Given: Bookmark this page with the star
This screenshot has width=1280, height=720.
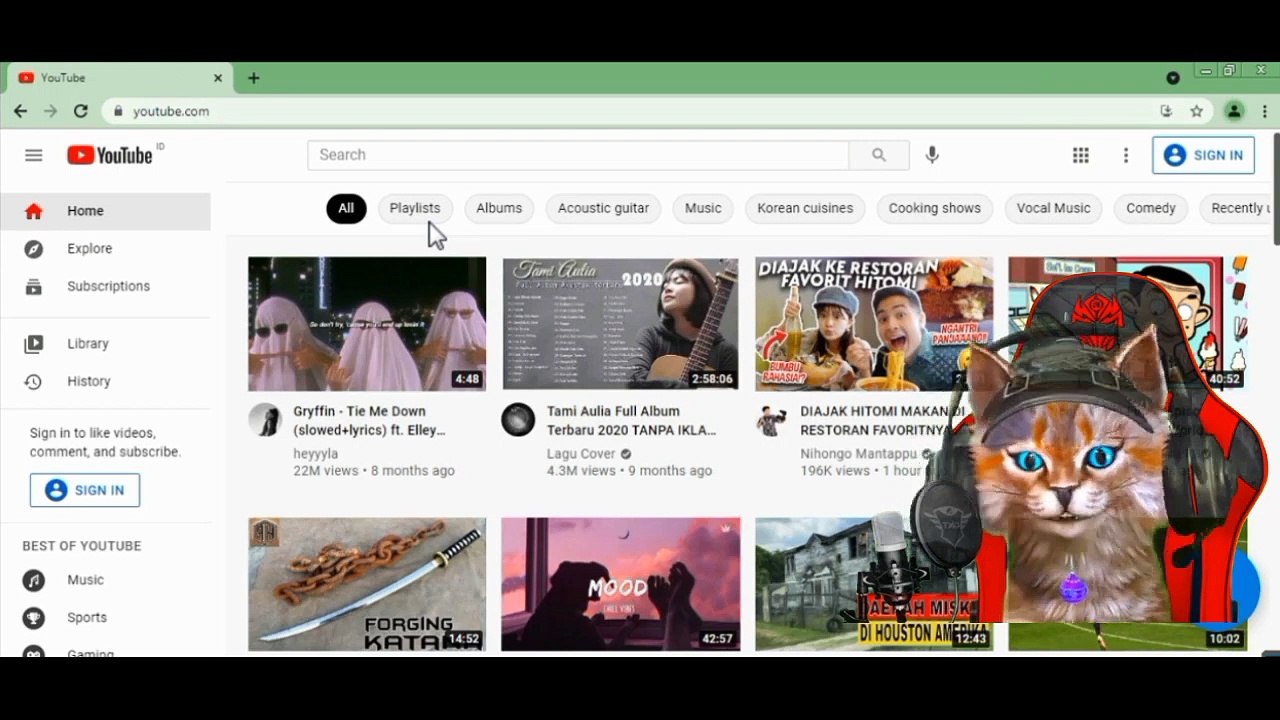Looking at the screenshot, I should pyautogui.click(x=1196, y=111).
